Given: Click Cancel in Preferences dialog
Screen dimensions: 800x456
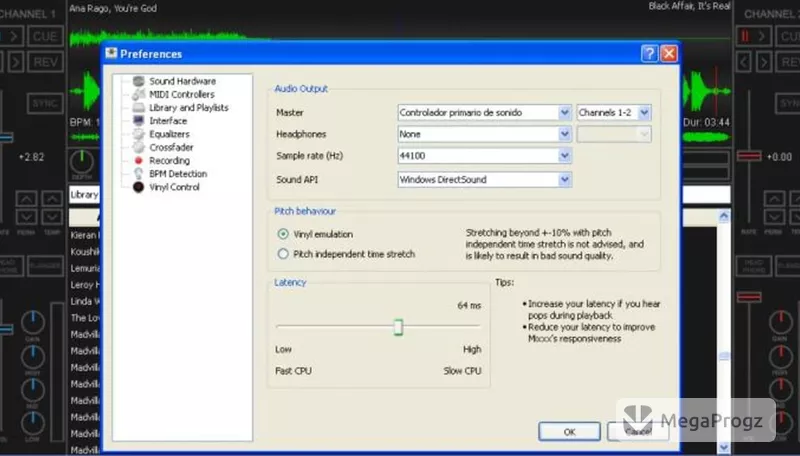Looking at the screenshot, I should 638,432.
